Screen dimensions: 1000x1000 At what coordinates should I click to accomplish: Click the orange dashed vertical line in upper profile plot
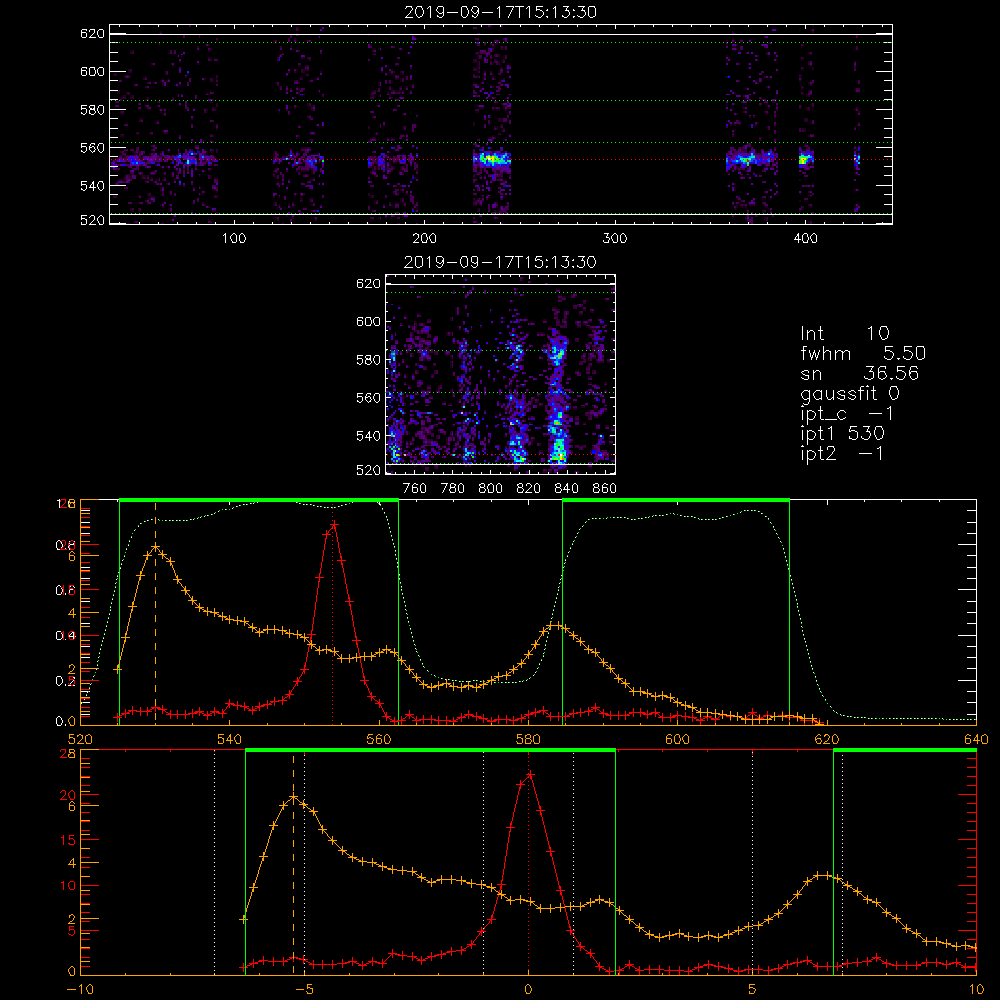155,614
